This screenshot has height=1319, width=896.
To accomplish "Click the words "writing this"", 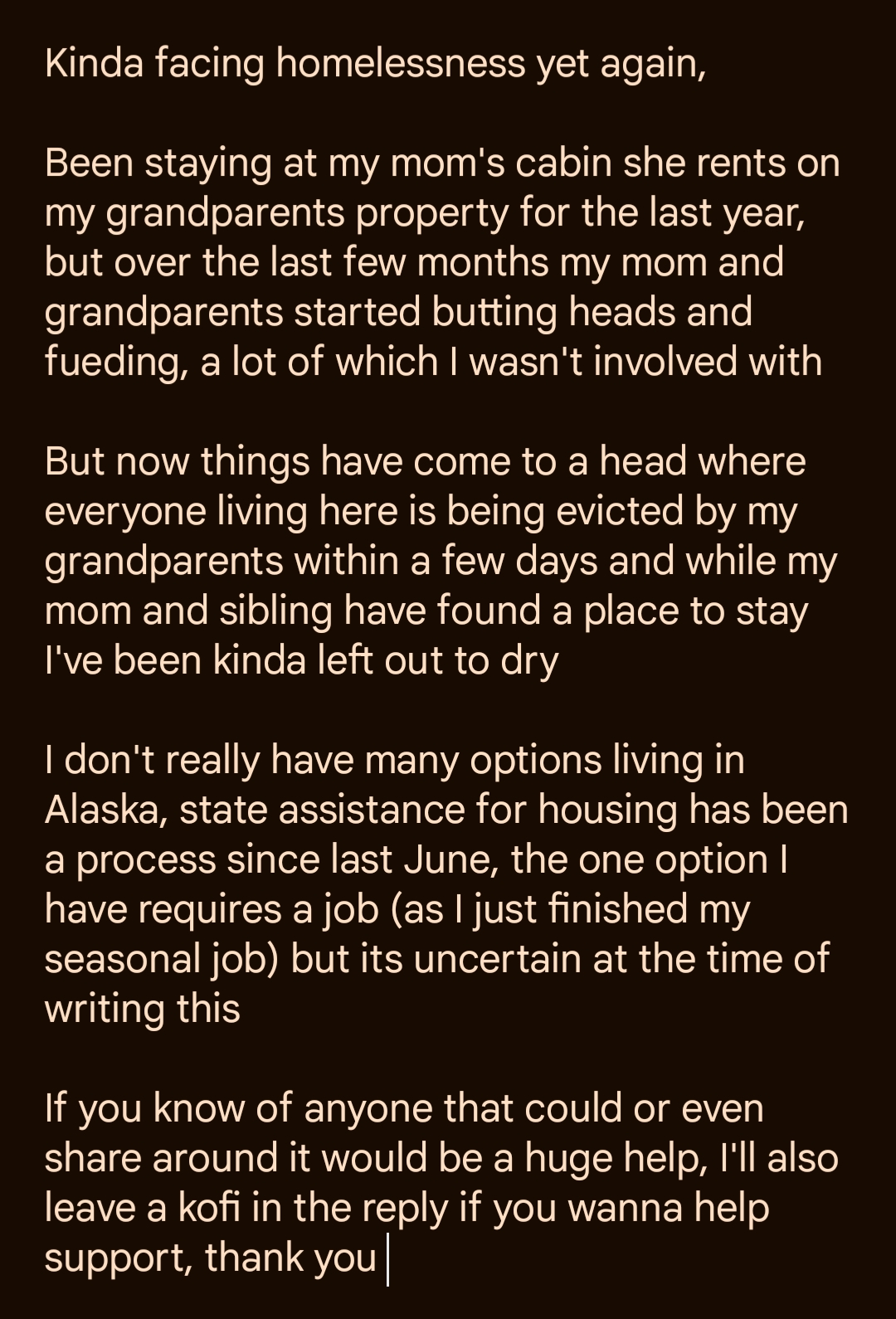I will (x=142, y=1009).
